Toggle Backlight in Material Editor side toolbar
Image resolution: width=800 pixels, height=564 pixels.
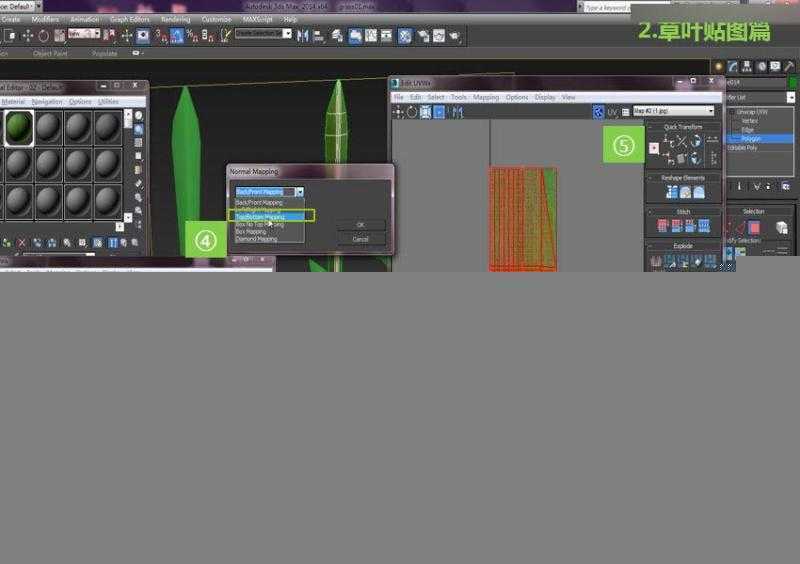[138, 130]
